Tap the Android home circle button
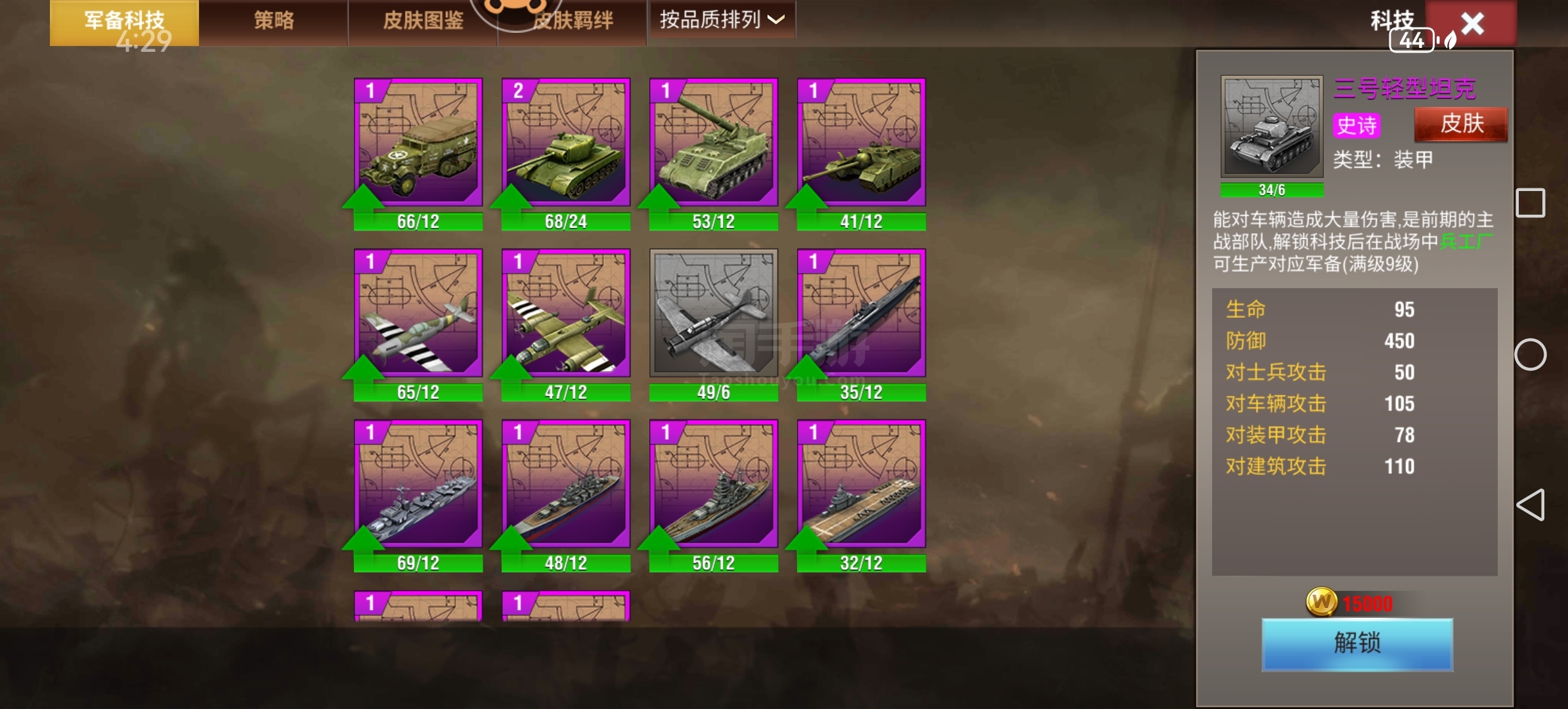This screenshot has height=709, width=1568. coord(1530,354)
